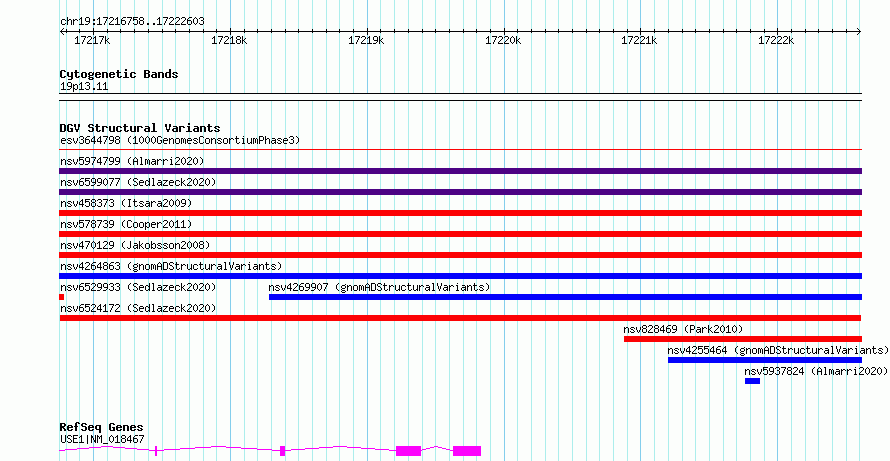Click the purple nsv6599077 variant bar
The height and width of the screenshot is (461, 890).
point(460,192)
